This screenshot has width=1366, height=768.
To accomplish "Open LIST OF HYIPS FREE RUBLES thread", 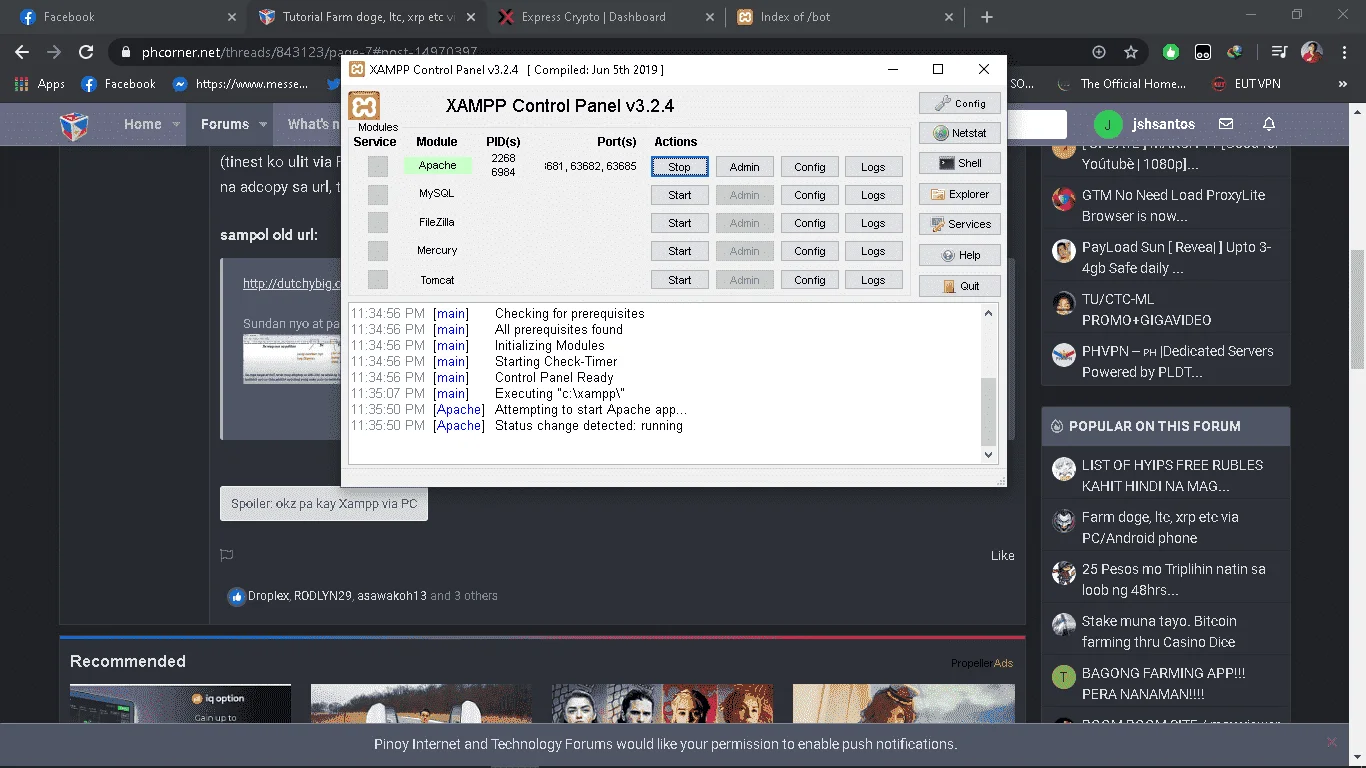I will [x=1172, y=476].
